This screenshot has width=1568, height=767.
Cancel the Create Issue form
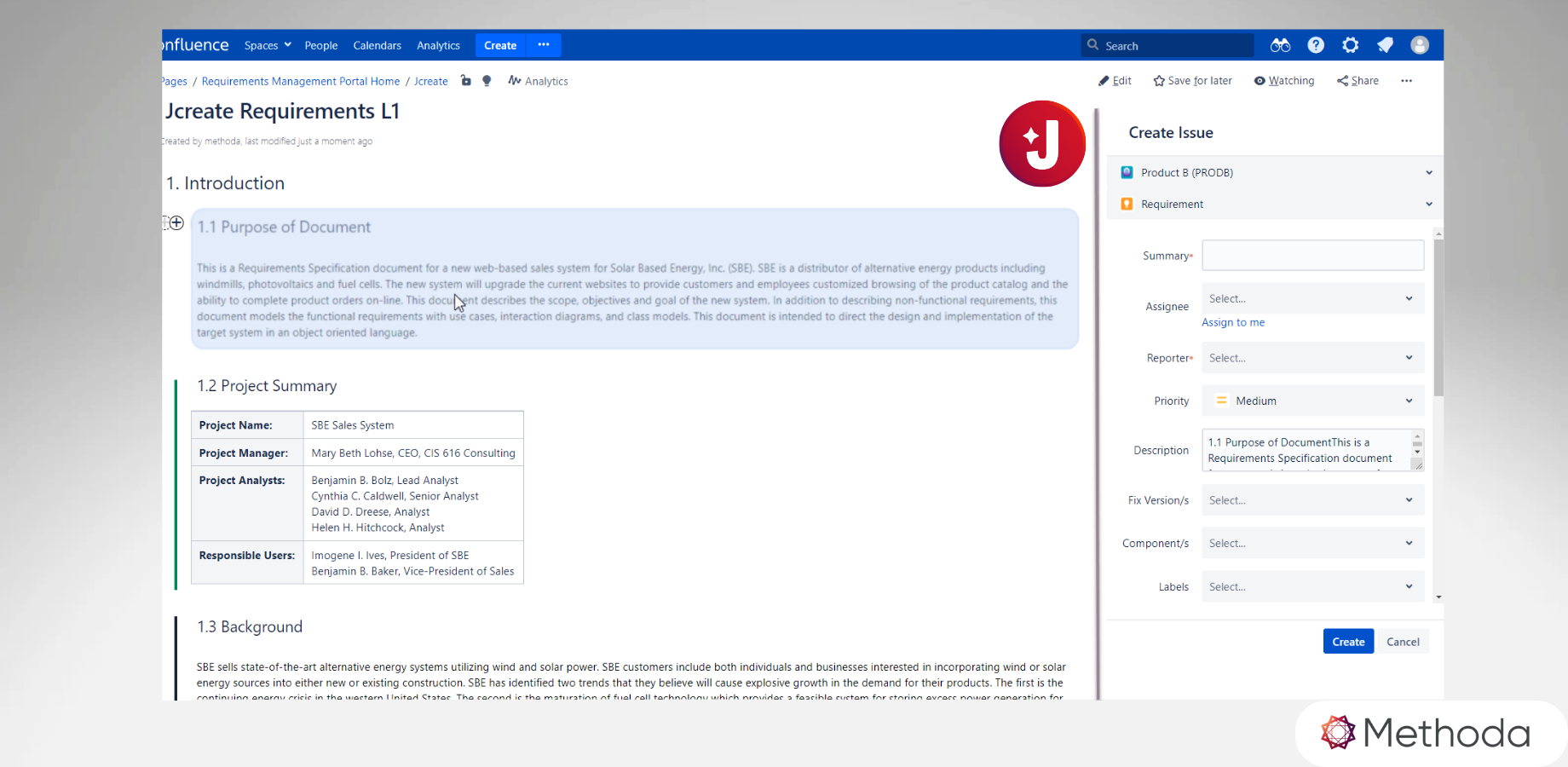click(1403, 642)
